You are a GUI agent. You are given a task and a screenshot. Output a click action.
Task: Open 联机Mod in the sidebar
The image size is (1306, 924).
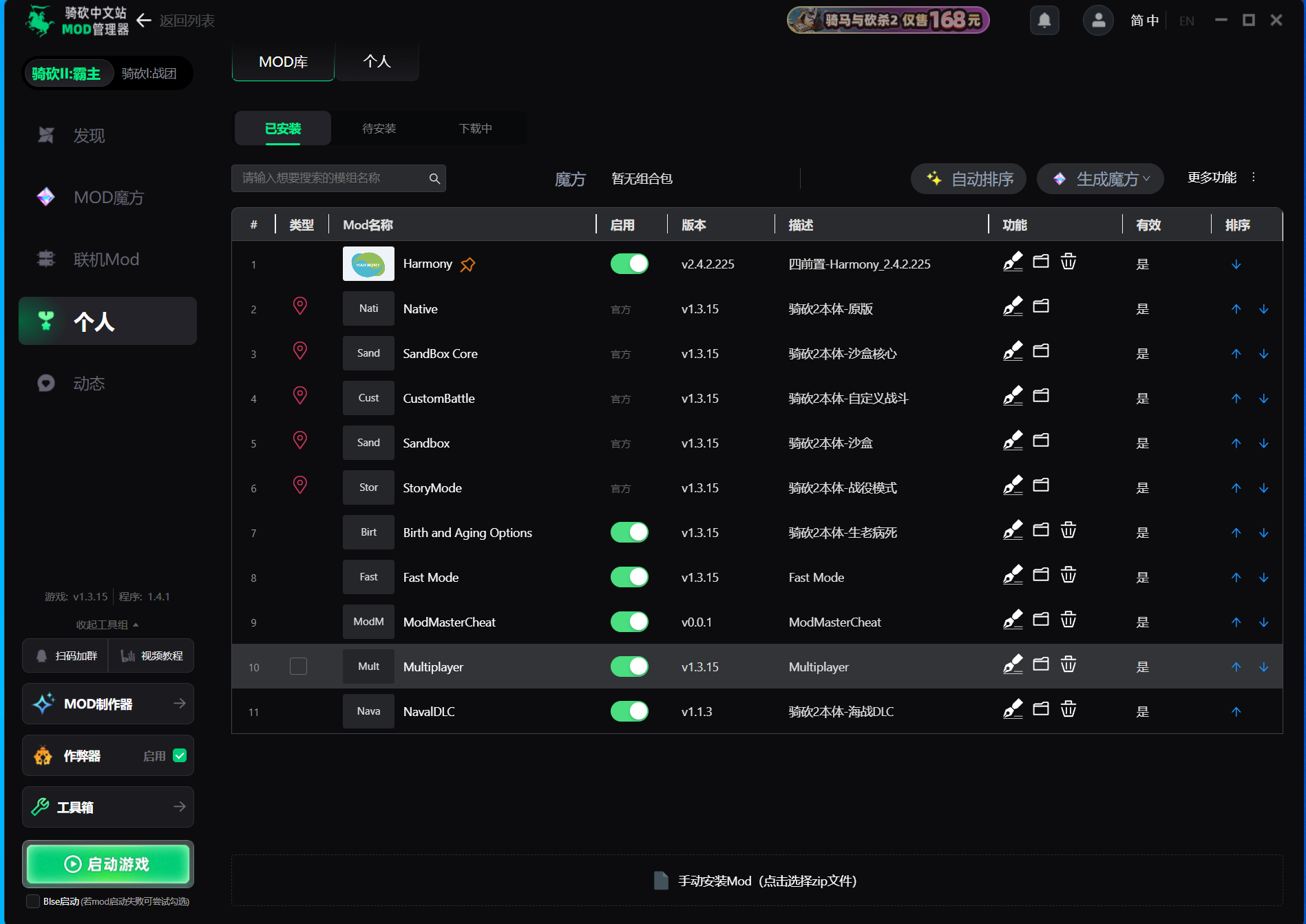pyautogui.click(x=107, y=260)
